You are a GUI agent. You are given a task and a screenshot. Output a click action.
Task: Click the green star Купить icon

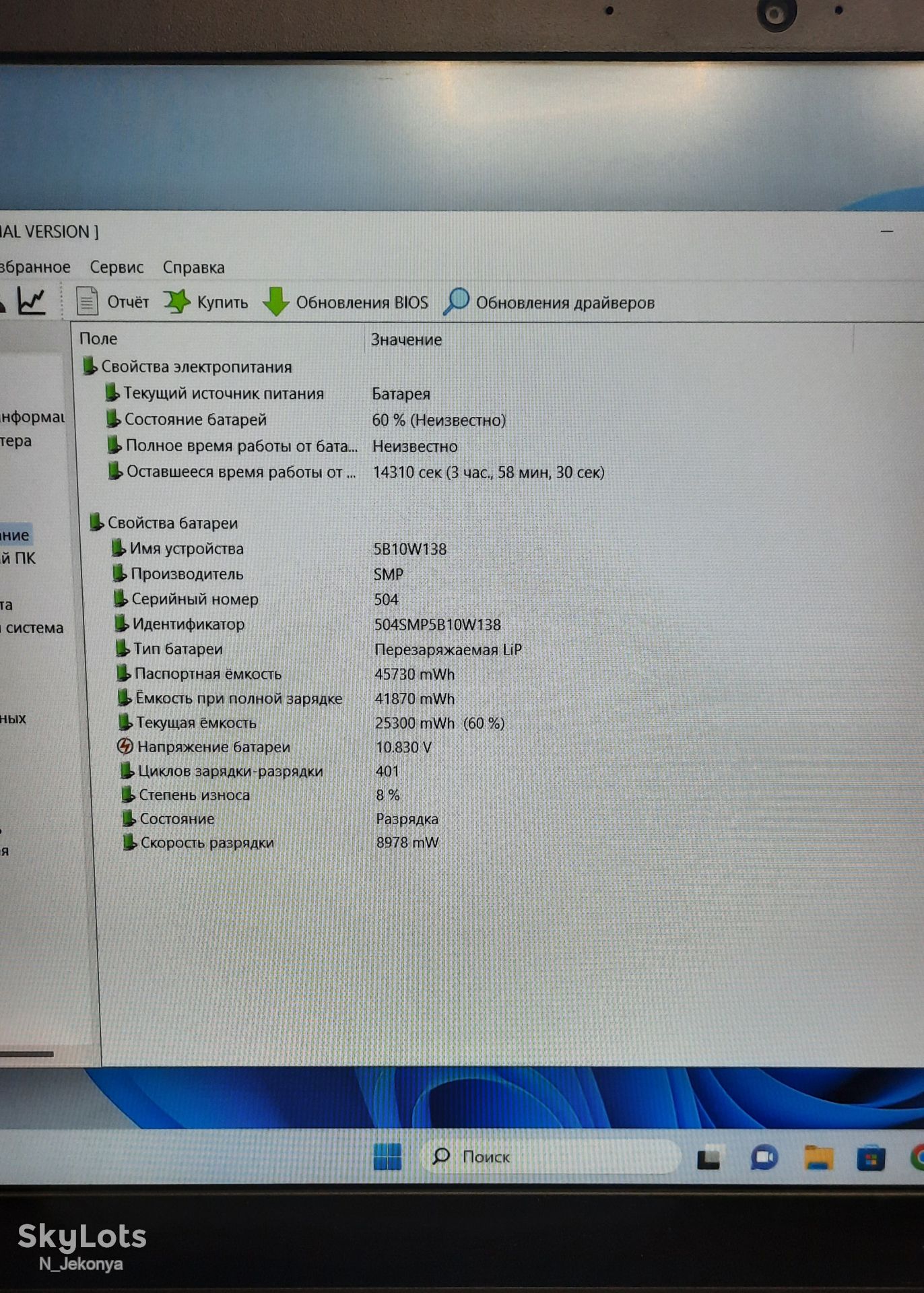(x=177, y=301)
